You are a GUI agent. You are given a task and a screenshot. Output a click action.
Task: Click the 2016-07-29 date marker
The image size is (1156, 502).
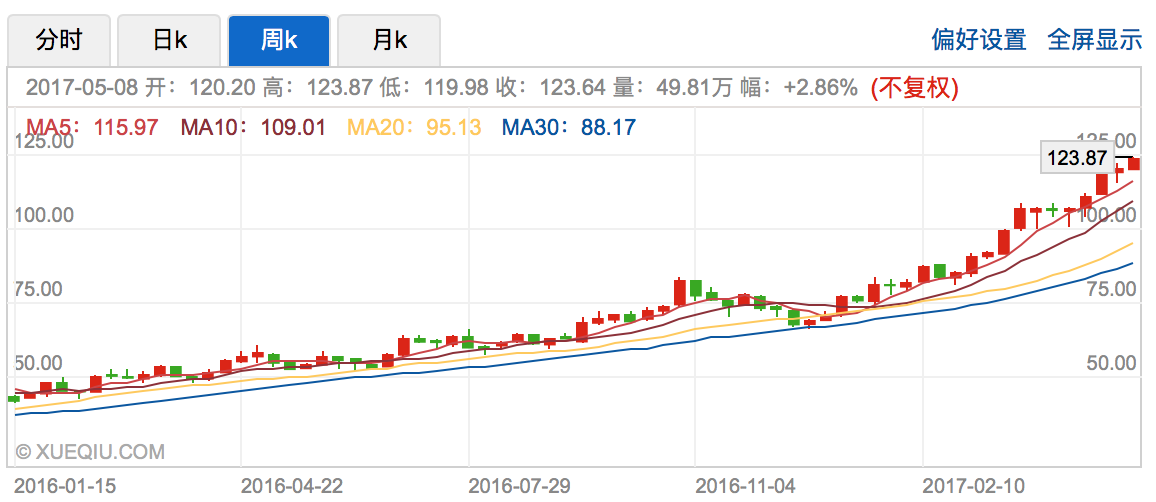pos(519,486)
